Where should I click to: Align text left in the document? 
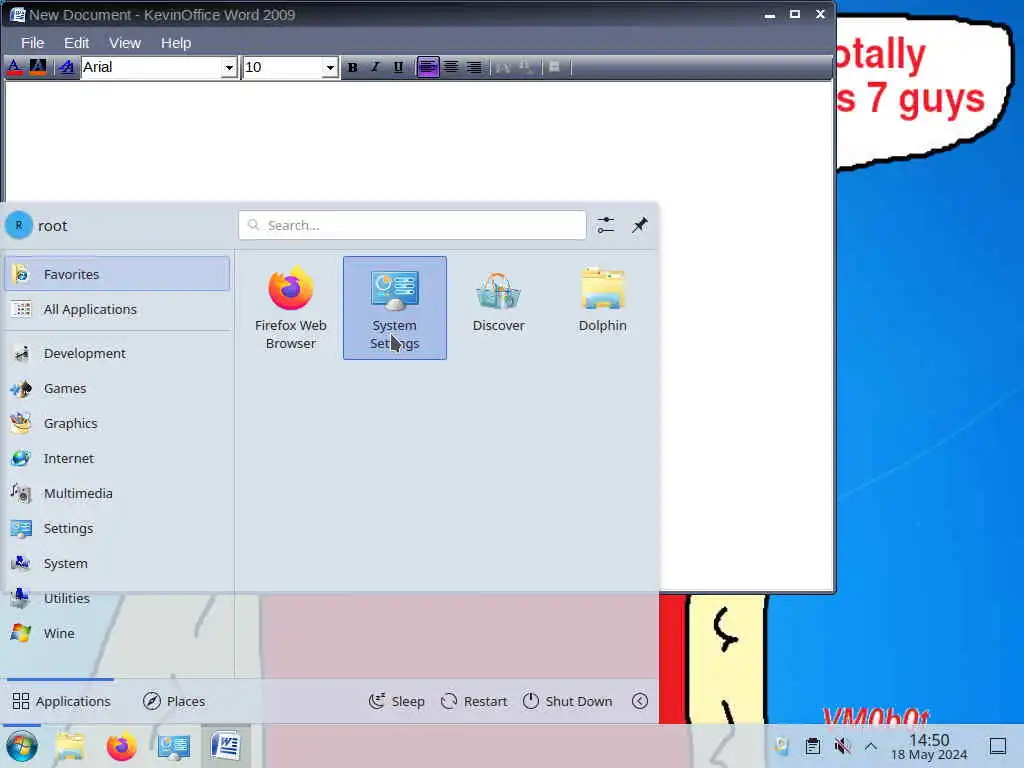tap(428, 67)
